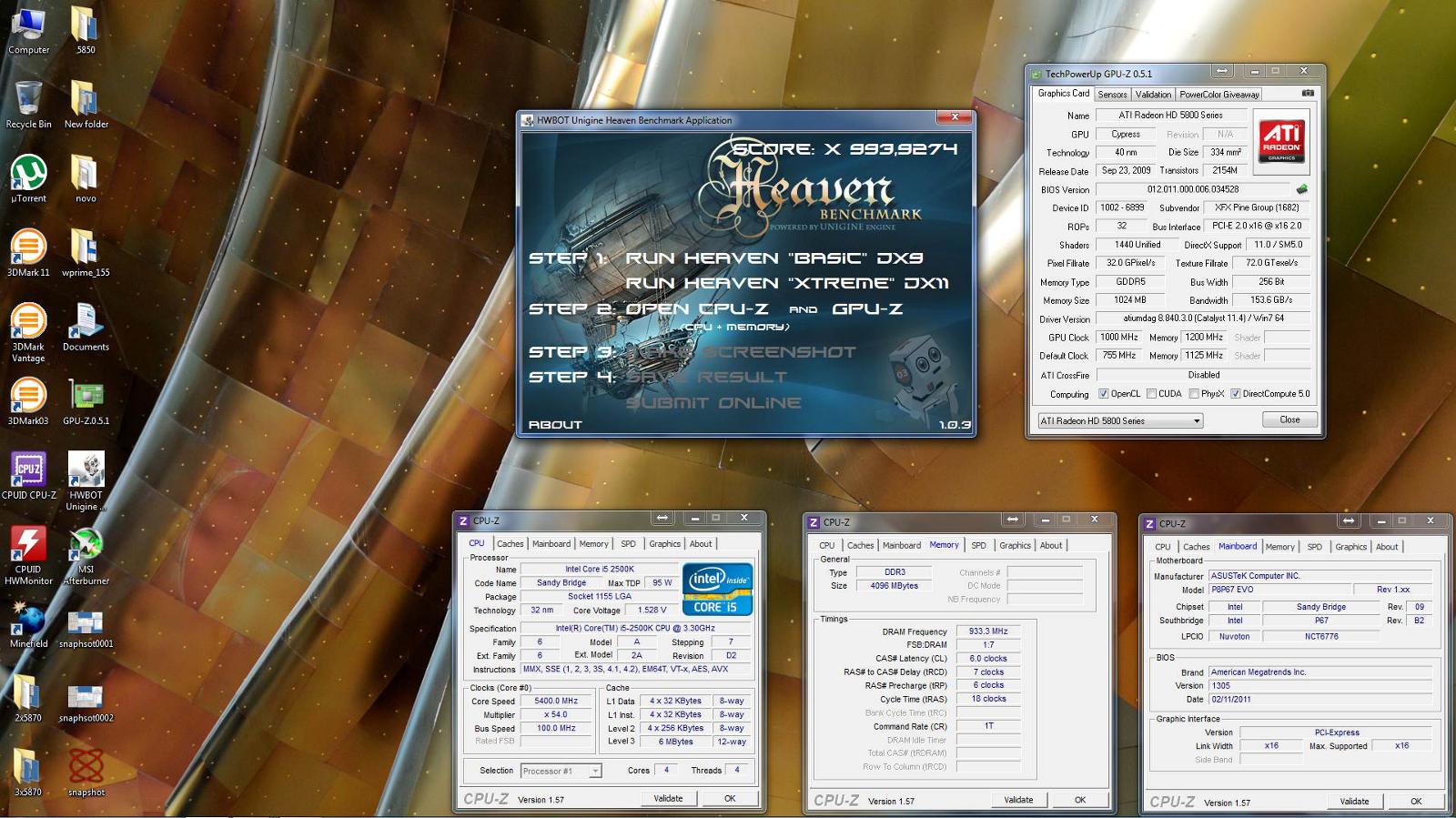The height and width of the screenshot is (818, 1456).
Task: Open the 3x5870 folder icon
Action: (x=28, y=773)
